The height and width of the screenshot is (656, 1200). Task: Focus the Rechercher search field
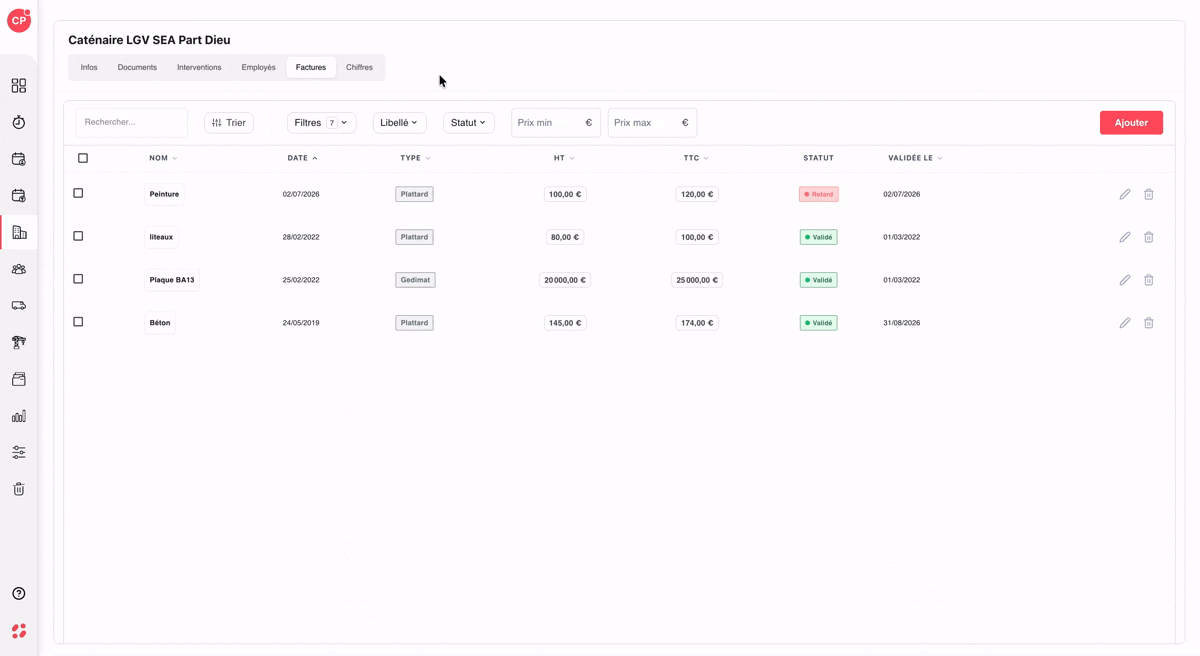(132, 123)
